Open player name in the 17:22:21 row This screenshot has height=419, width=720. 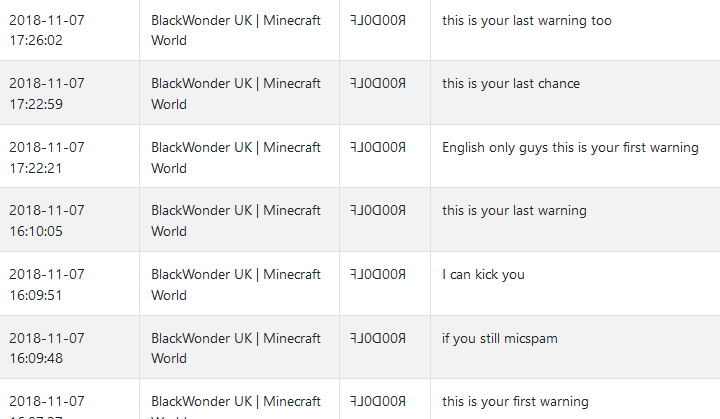click(x=377, y=147)
